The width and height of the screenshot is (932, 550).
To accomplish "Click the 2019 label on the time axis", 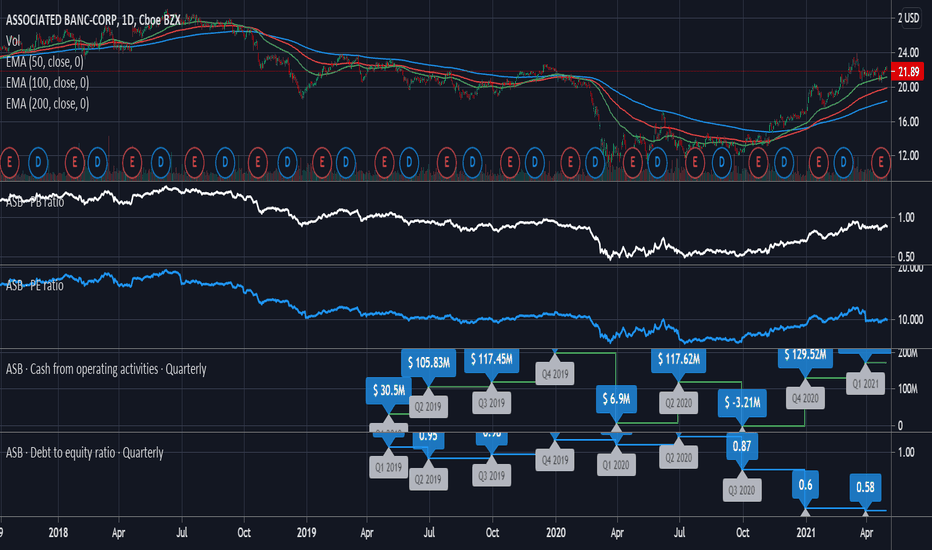I will pyautogui.click(x=306, y=533).
